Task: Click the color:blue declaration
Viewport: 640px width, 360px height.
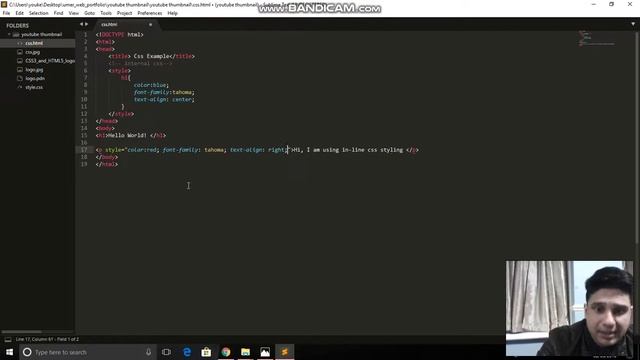Action: point(151,85)
